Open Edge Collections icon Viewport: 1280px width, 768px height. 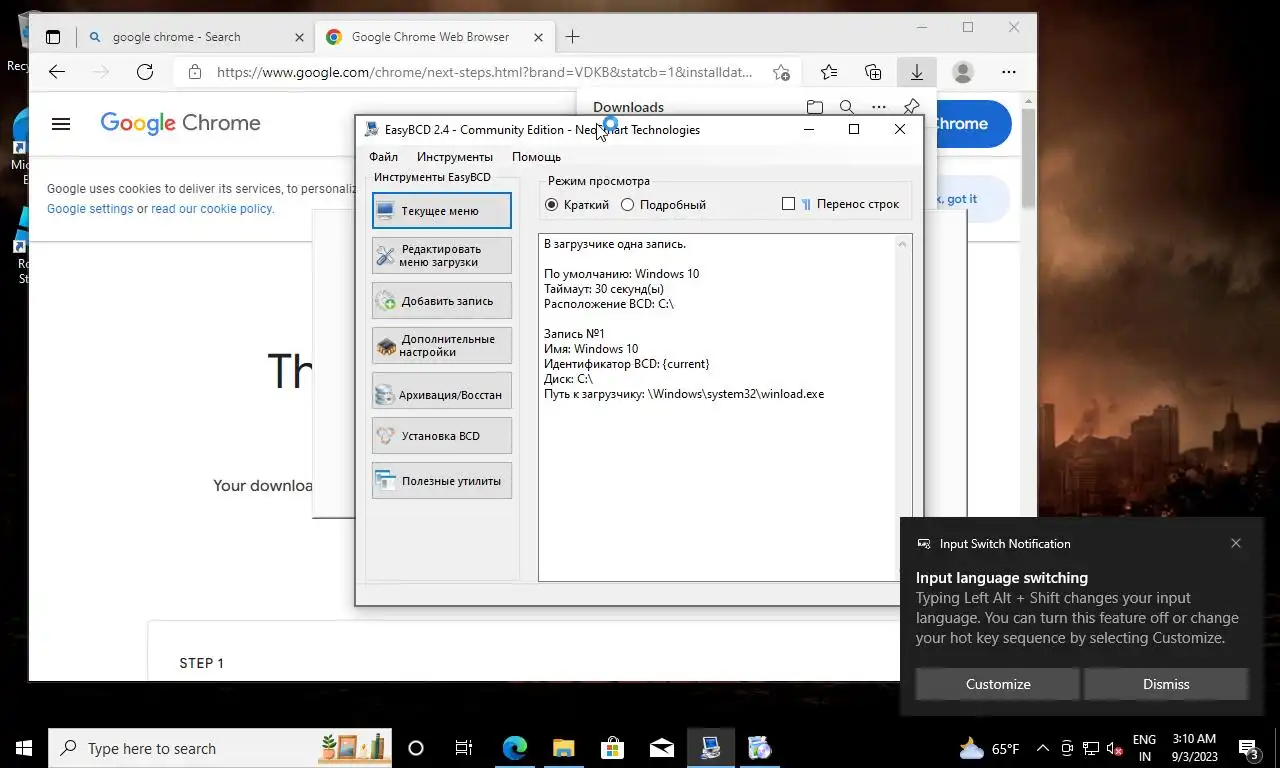[873, 72]
